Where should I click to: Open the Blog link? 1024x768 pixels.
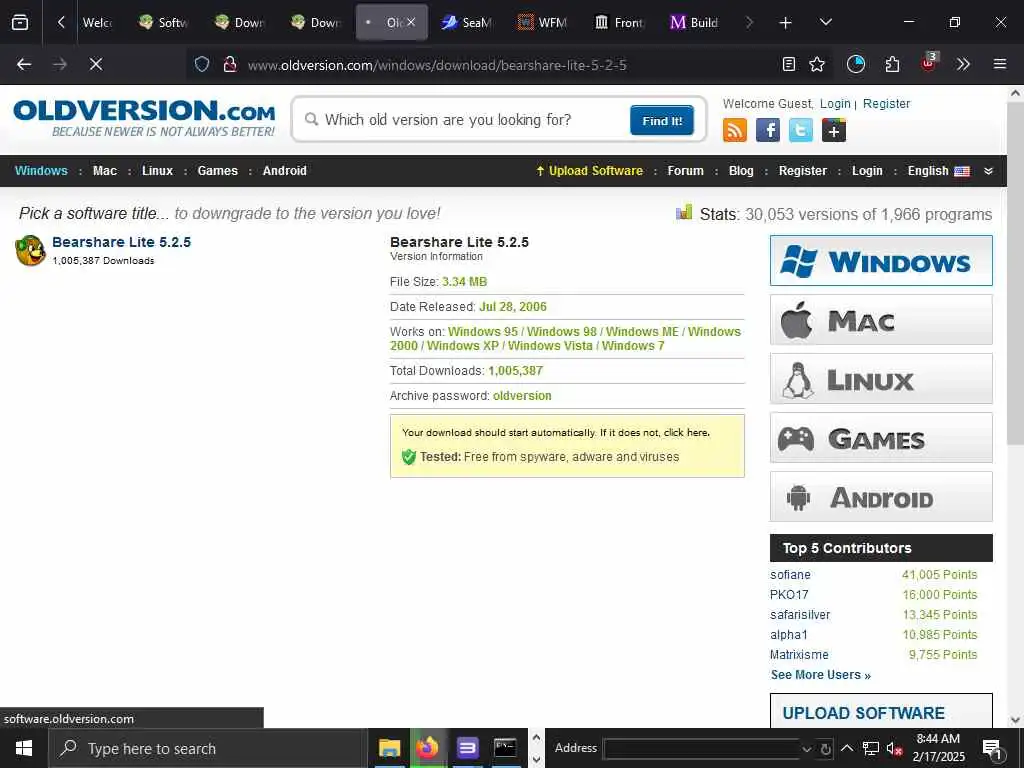pos(741,171)
